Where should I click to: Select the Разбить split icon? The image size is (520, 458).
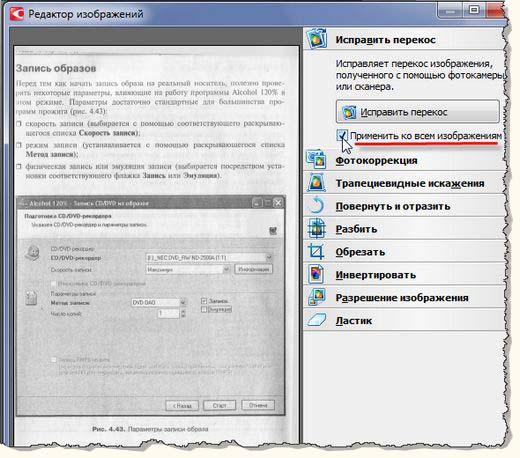click(x=316, y=228)
